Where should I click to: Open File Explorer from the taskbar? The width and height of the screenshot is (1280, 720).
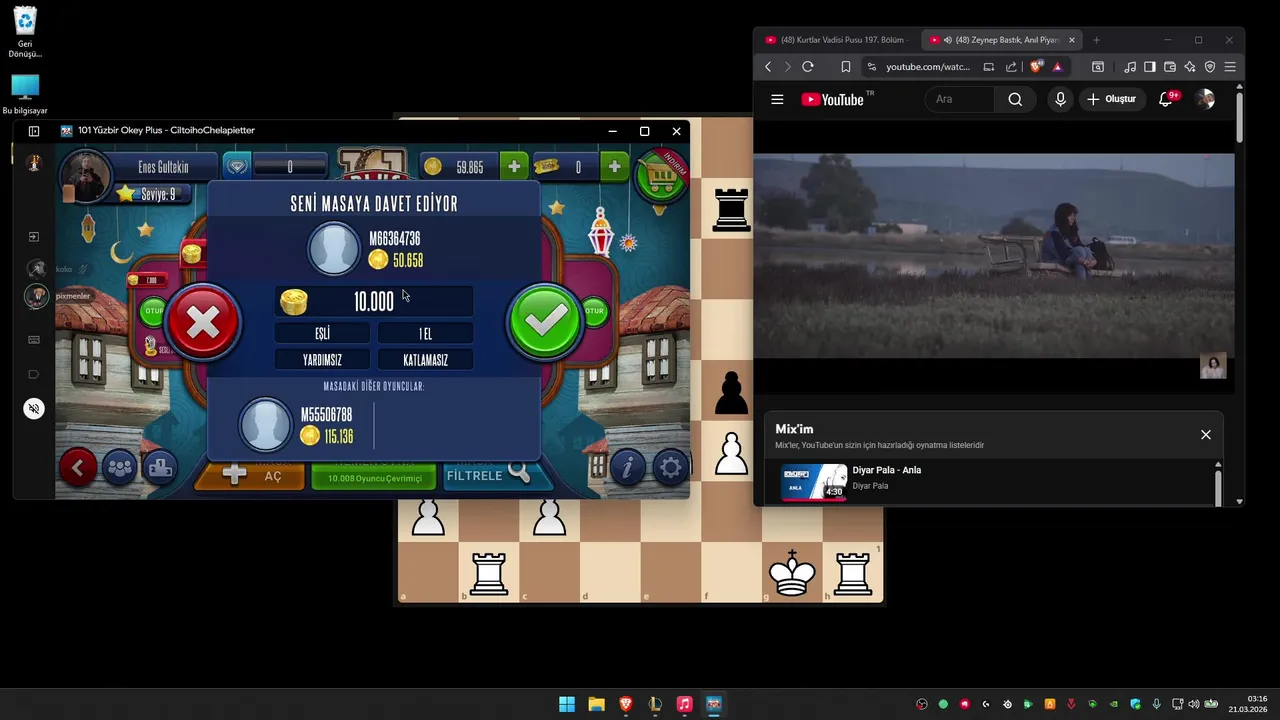[x=596, y=704]
